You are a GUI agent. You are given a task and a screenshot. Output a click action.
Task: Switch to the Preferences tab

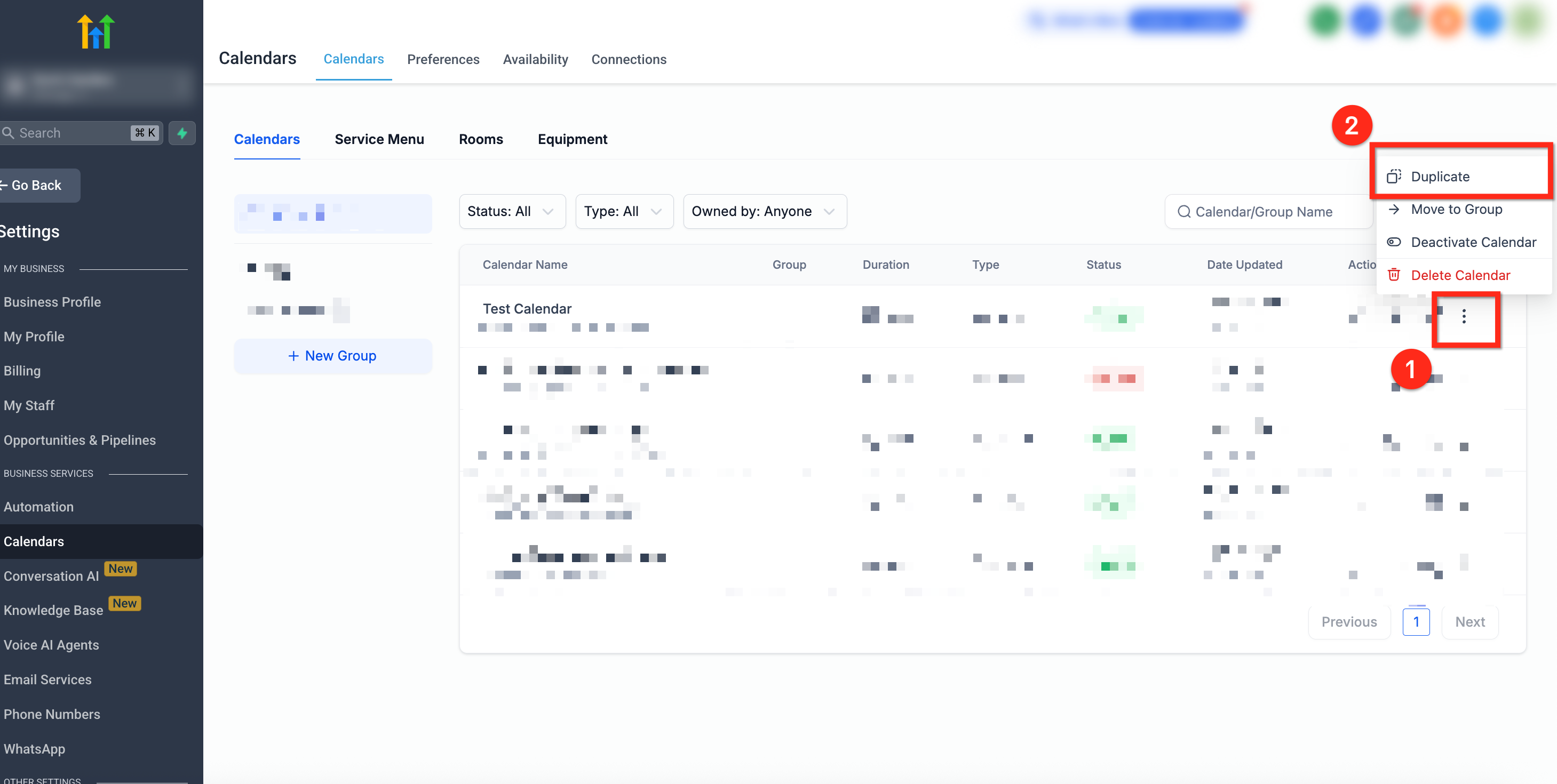click(x=442, y=59)
